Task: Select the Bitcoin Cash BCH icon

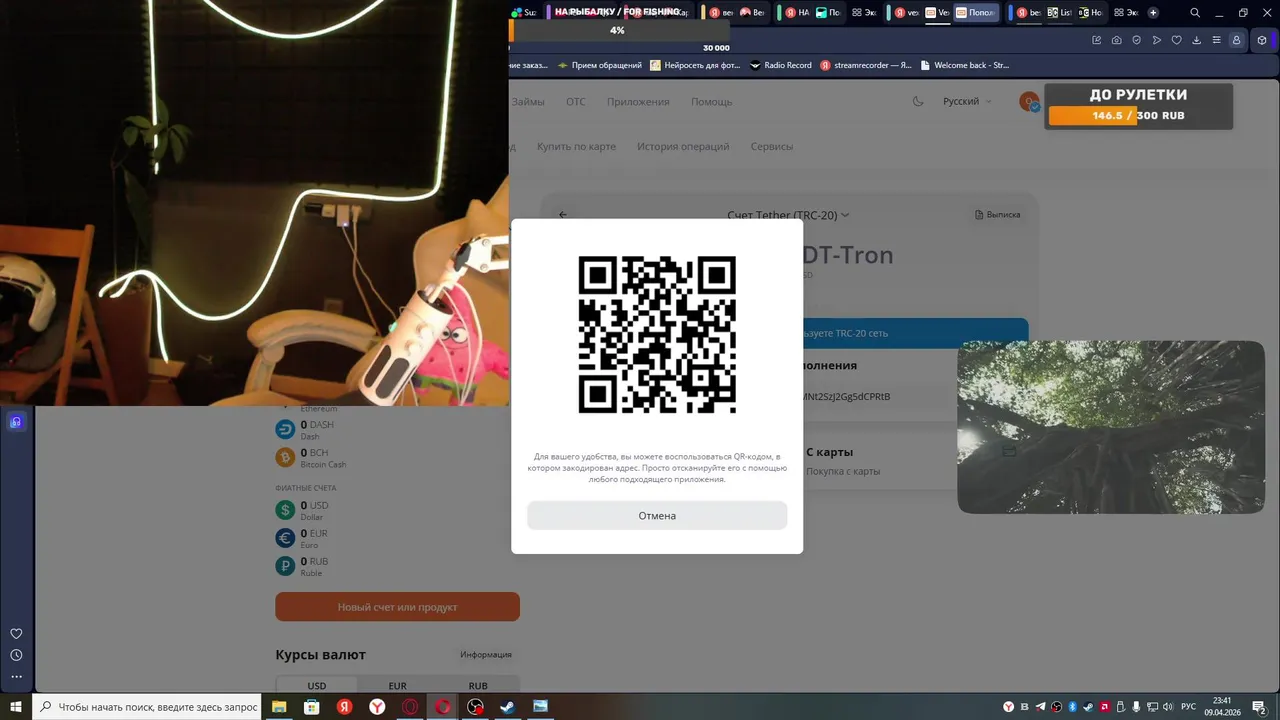Action: point(285,457)
